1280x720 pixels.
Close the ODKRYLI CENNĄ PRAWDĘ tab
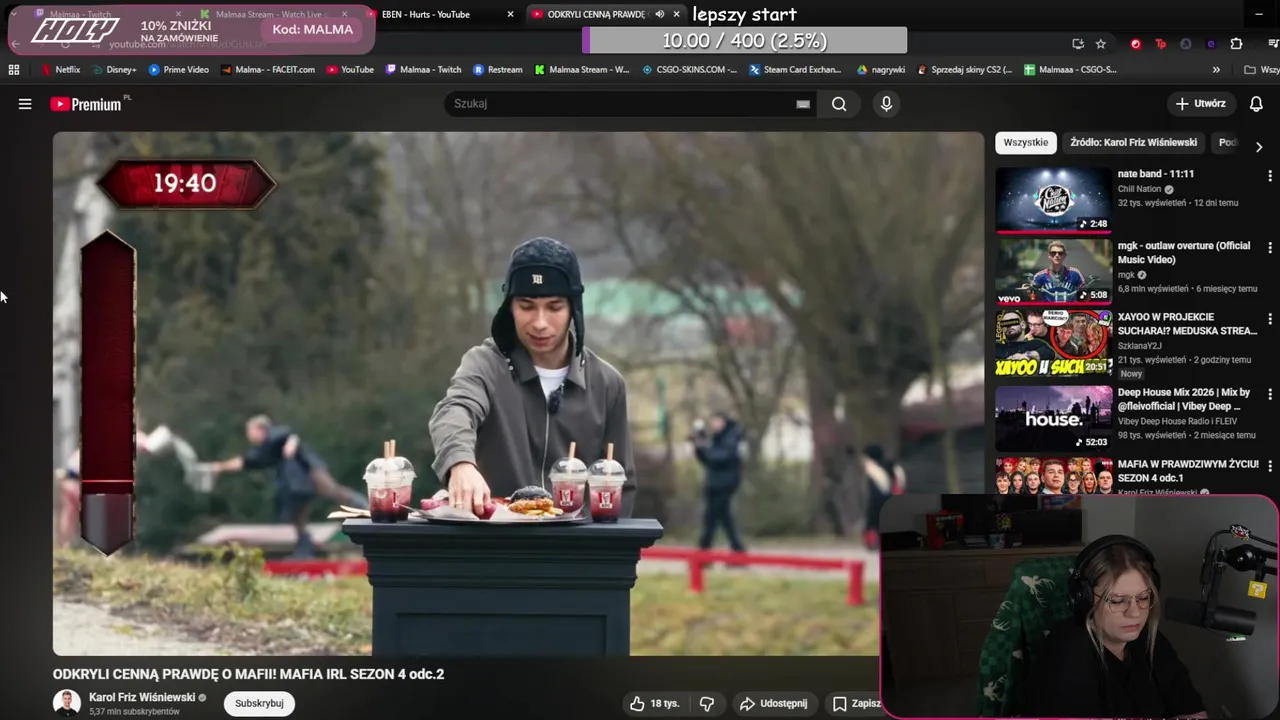click(x=677, y=14)
